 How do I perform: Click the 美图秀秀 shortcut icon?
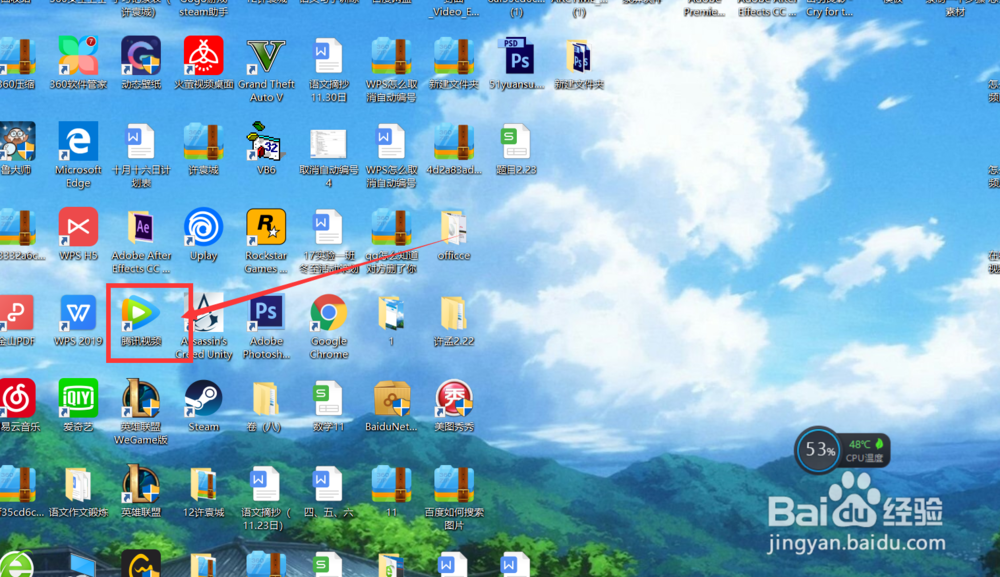pyautogui.click(x=453, y=398)
